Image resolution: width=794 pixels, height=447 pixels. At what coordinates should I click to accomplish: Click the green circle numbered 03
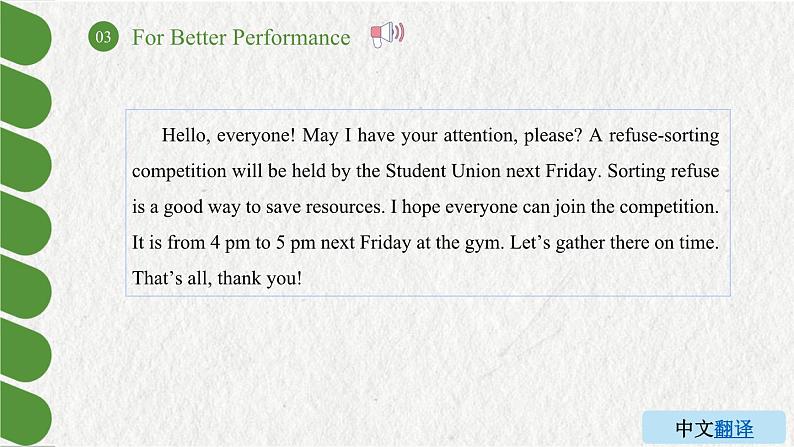(x=103, y=36)
